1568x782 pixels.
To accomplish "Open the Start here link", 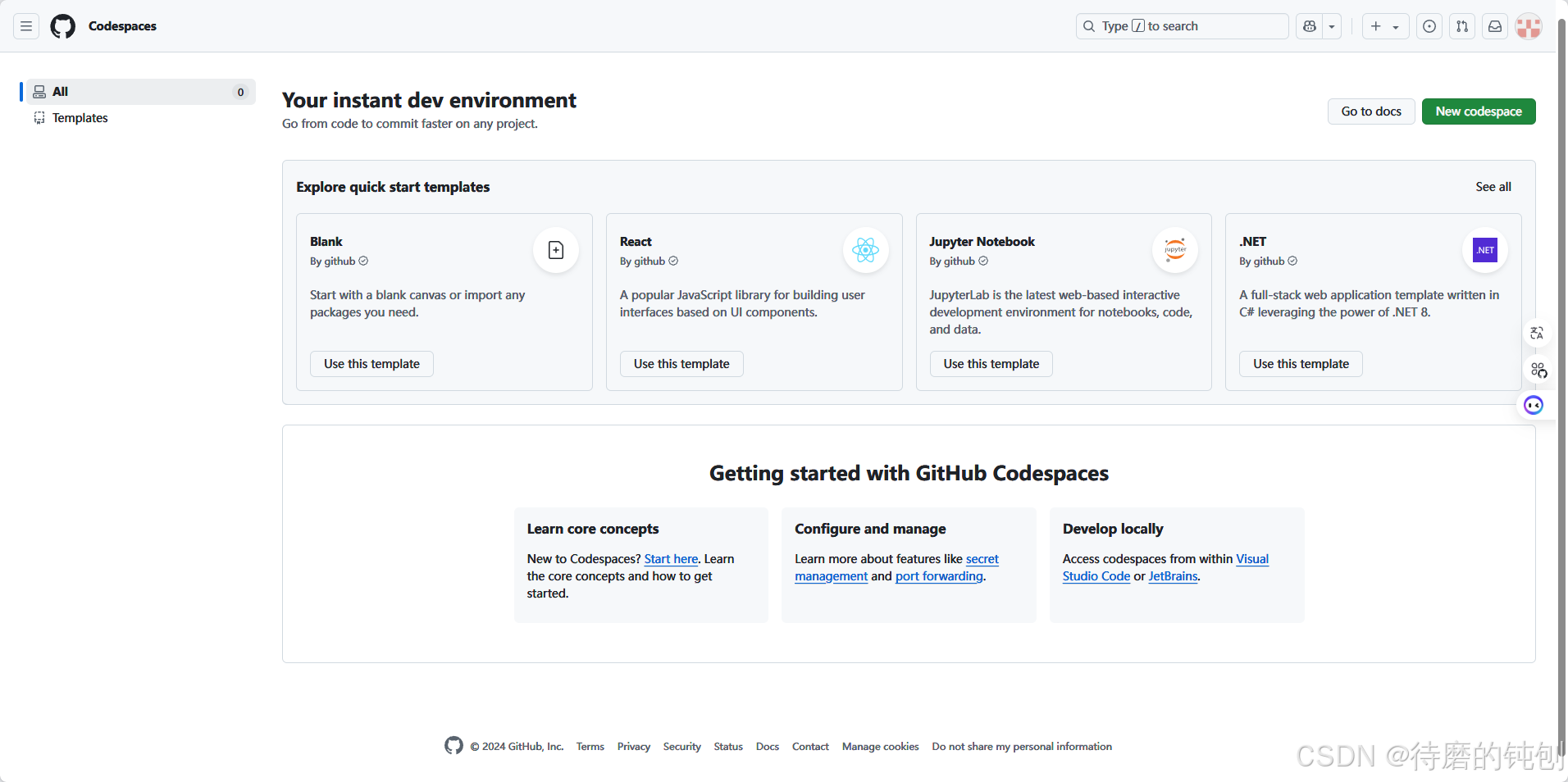I will click(671, 559).
